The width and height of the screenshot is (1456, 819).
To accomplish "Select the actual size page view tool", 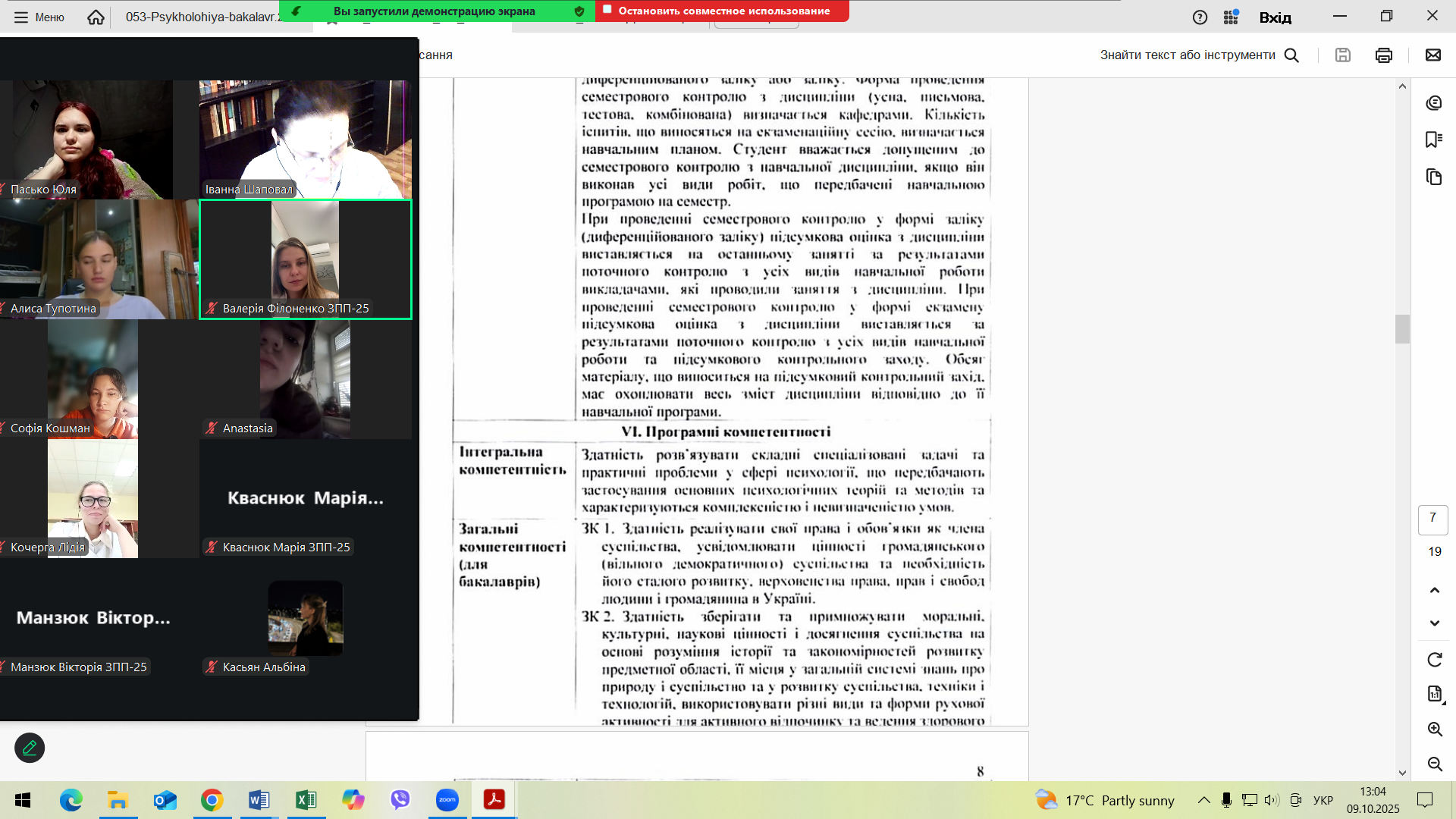I will (1433, 694).
